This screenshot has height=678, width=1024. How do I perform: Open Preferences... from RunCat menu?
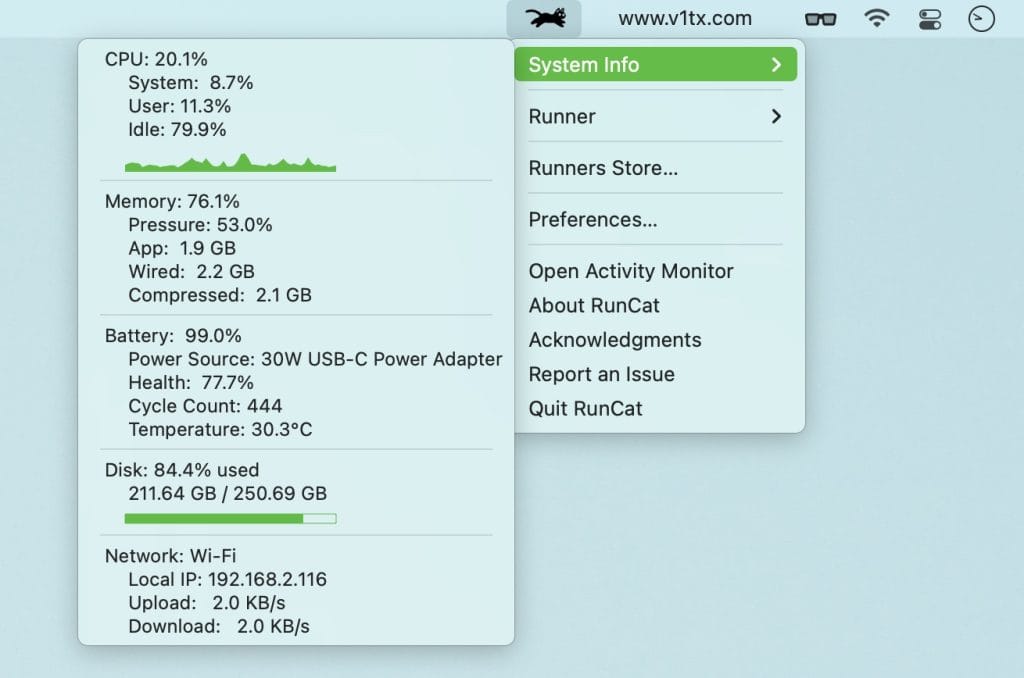point(593,220)
